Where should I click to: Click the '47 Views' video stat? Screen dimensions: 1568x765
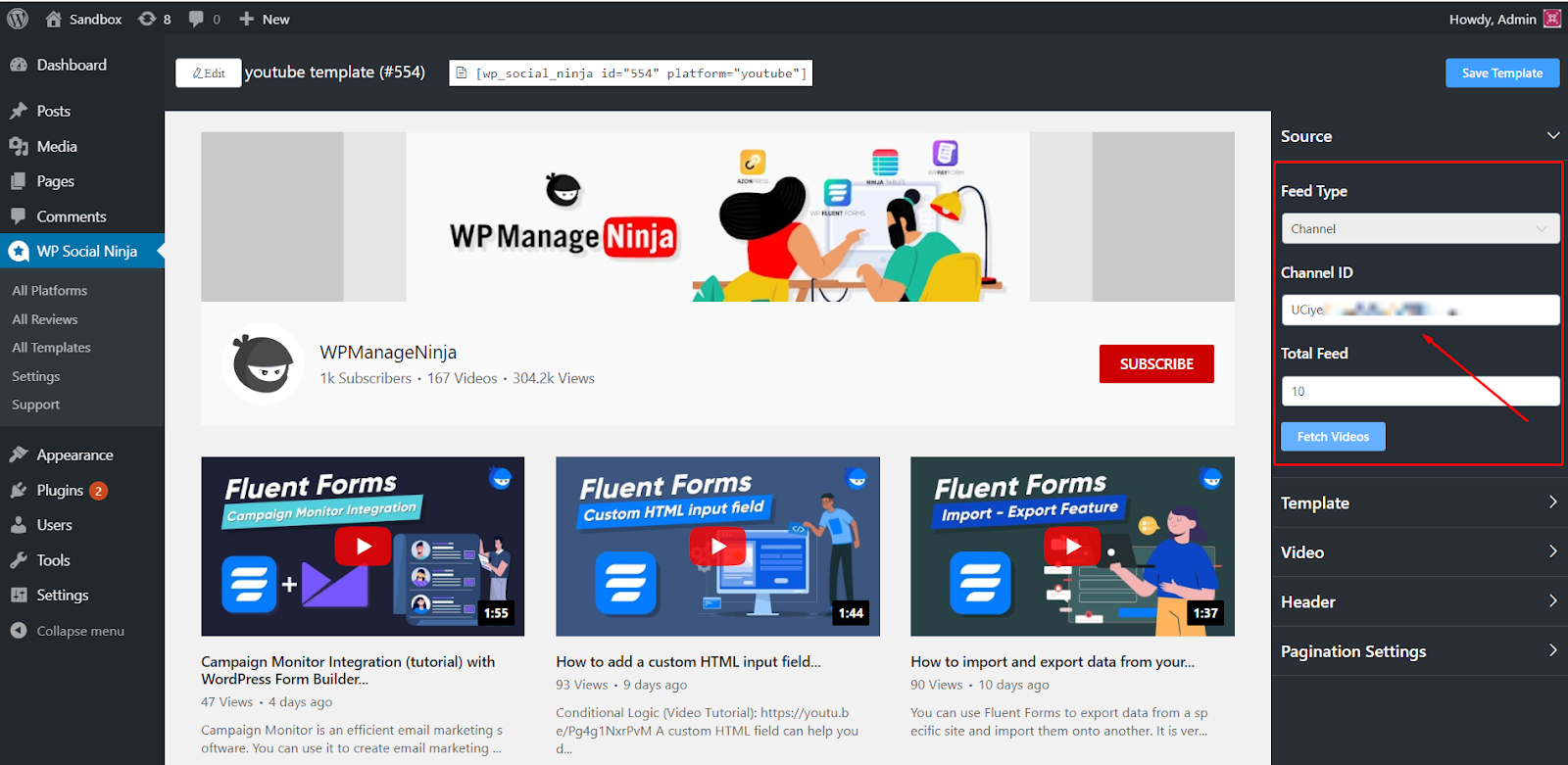(x=227, y=702)
